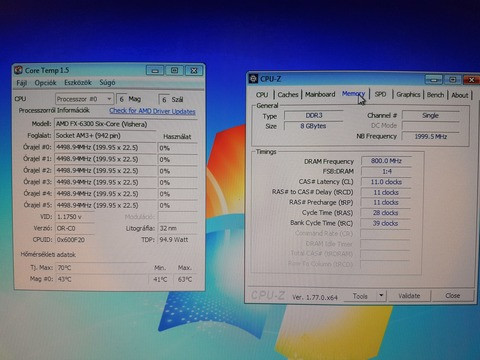This screenshot has width=480, height=360.
Task: Switch to the Caches tab
Action: coord(288,95)
